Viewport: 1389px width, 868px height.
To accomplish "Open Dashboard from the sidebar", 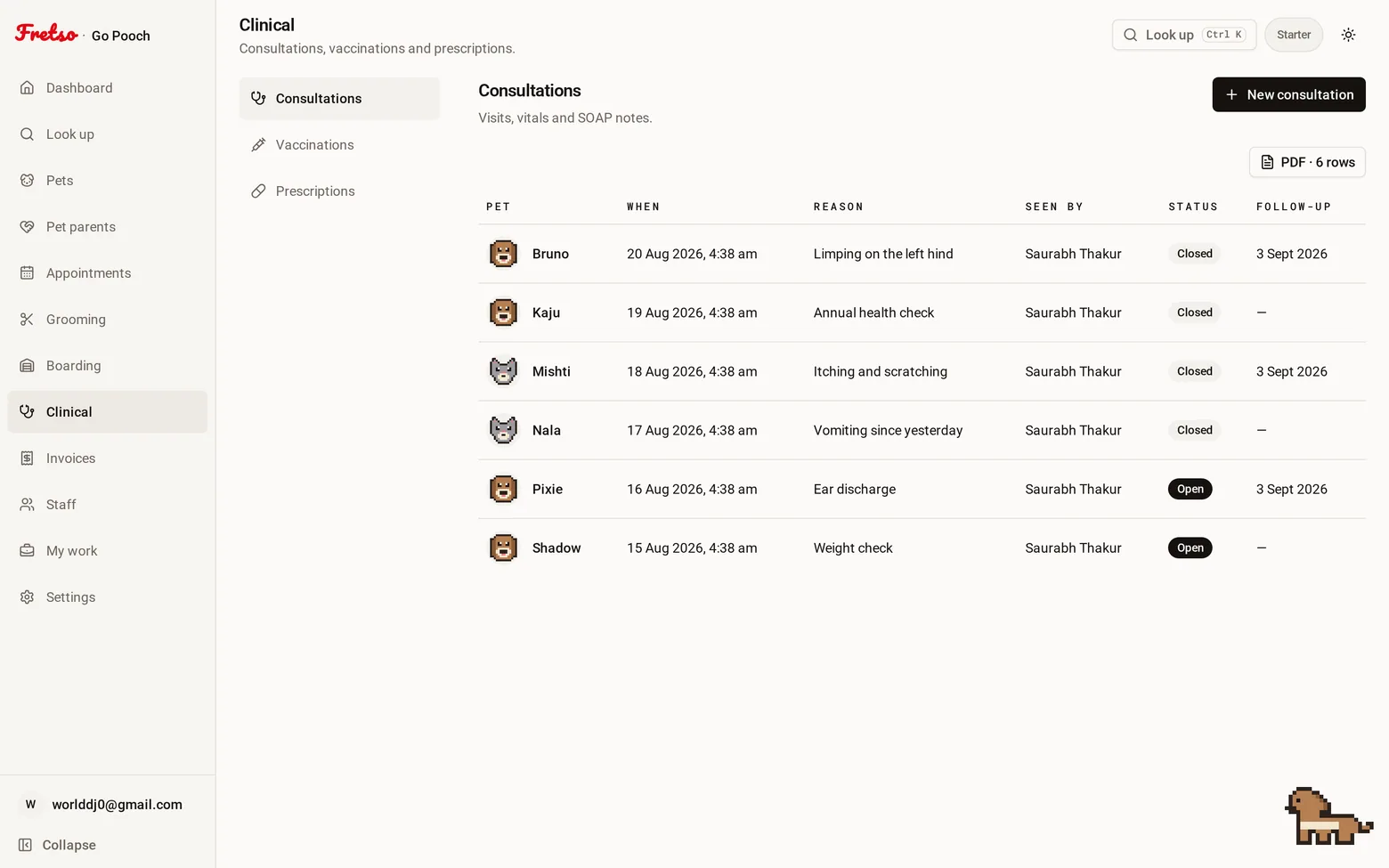I will click(107, 88).
